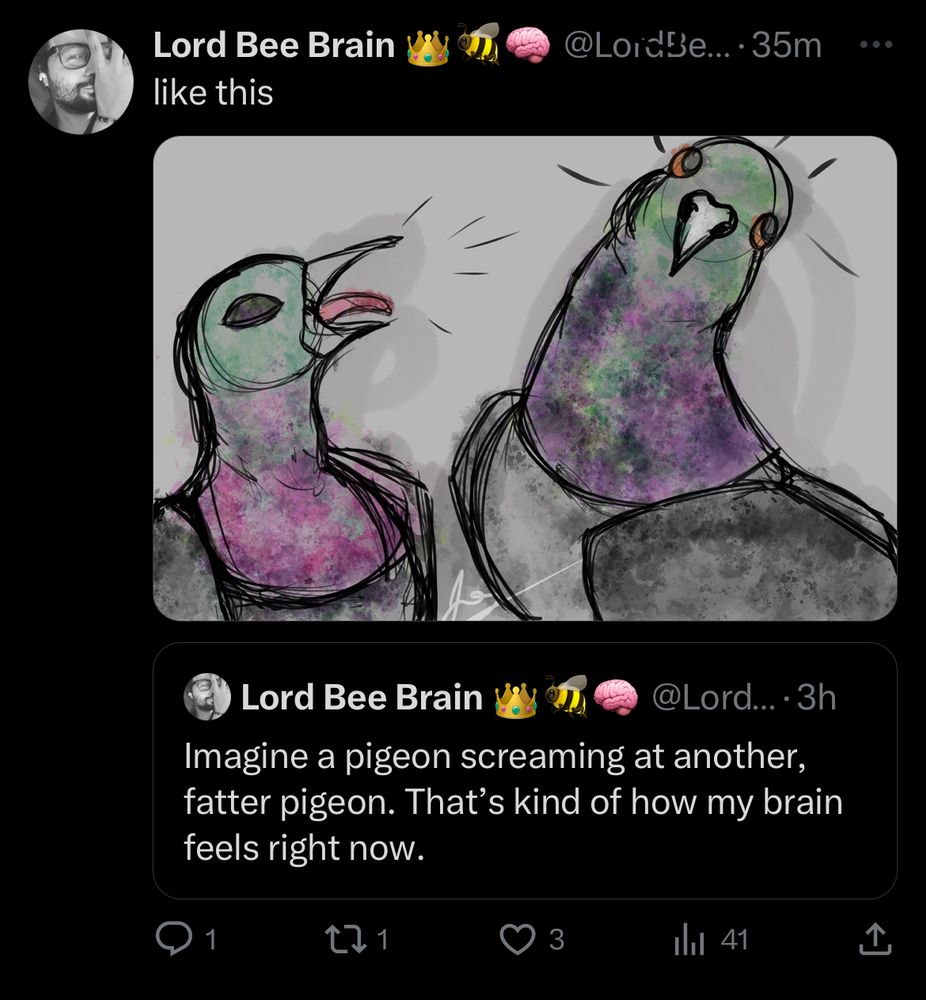Click the quoted tweet's author name
The height and width of the screenshot is (1000, 926).
tap(362, 697)
